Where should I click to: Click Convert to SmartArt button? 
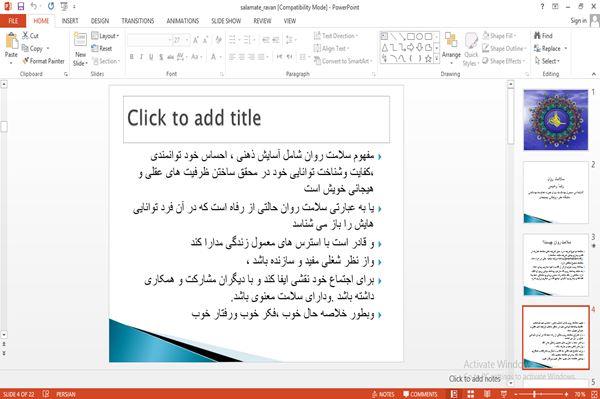[343, 61]
